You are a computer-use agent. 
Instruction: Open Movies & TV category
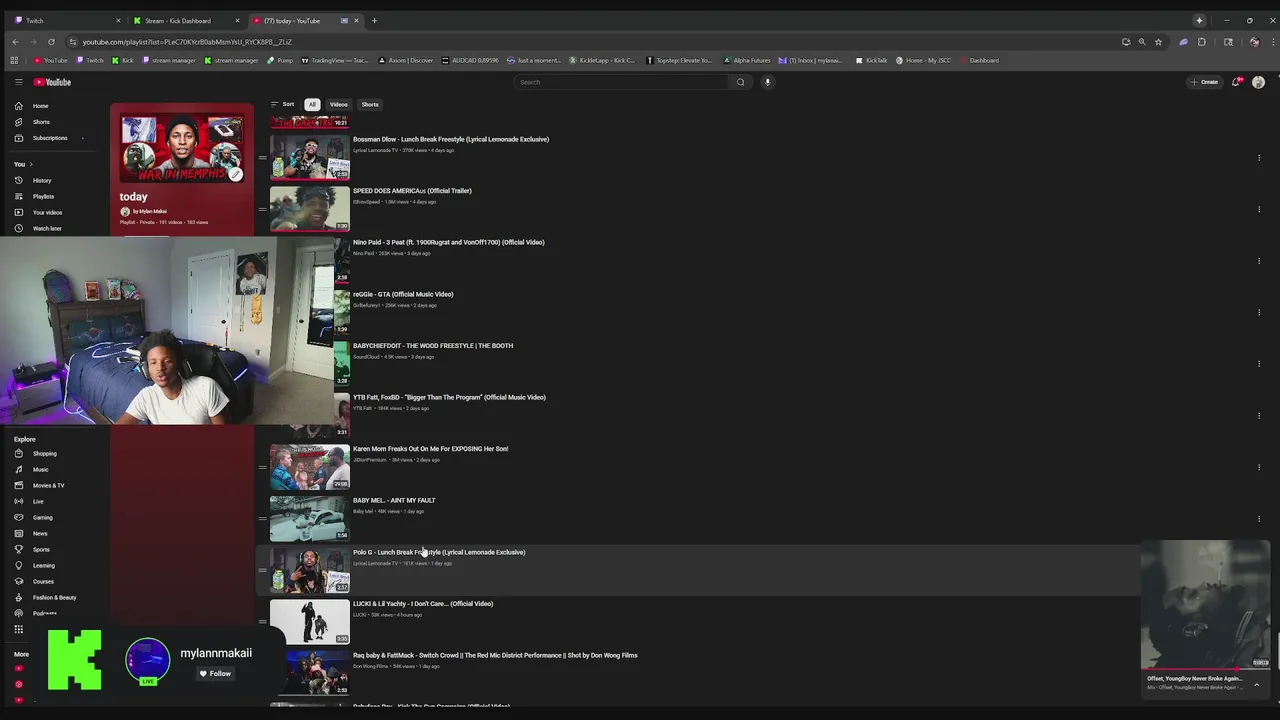[x=48, y=486]
